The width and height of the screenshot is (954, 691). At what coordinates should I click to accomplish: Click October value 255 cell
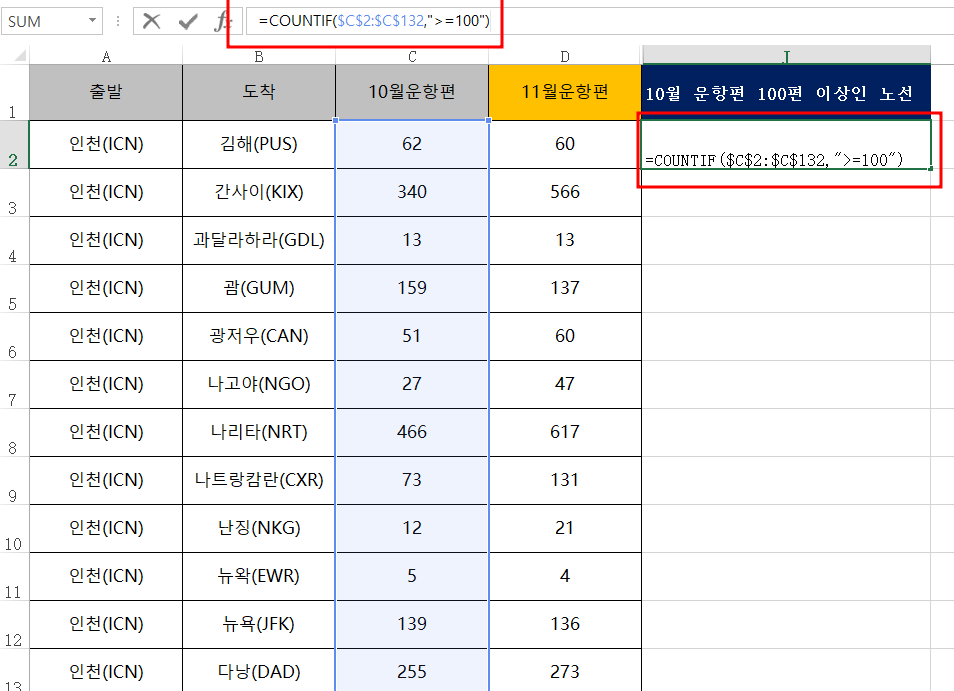tap(412, 671)
